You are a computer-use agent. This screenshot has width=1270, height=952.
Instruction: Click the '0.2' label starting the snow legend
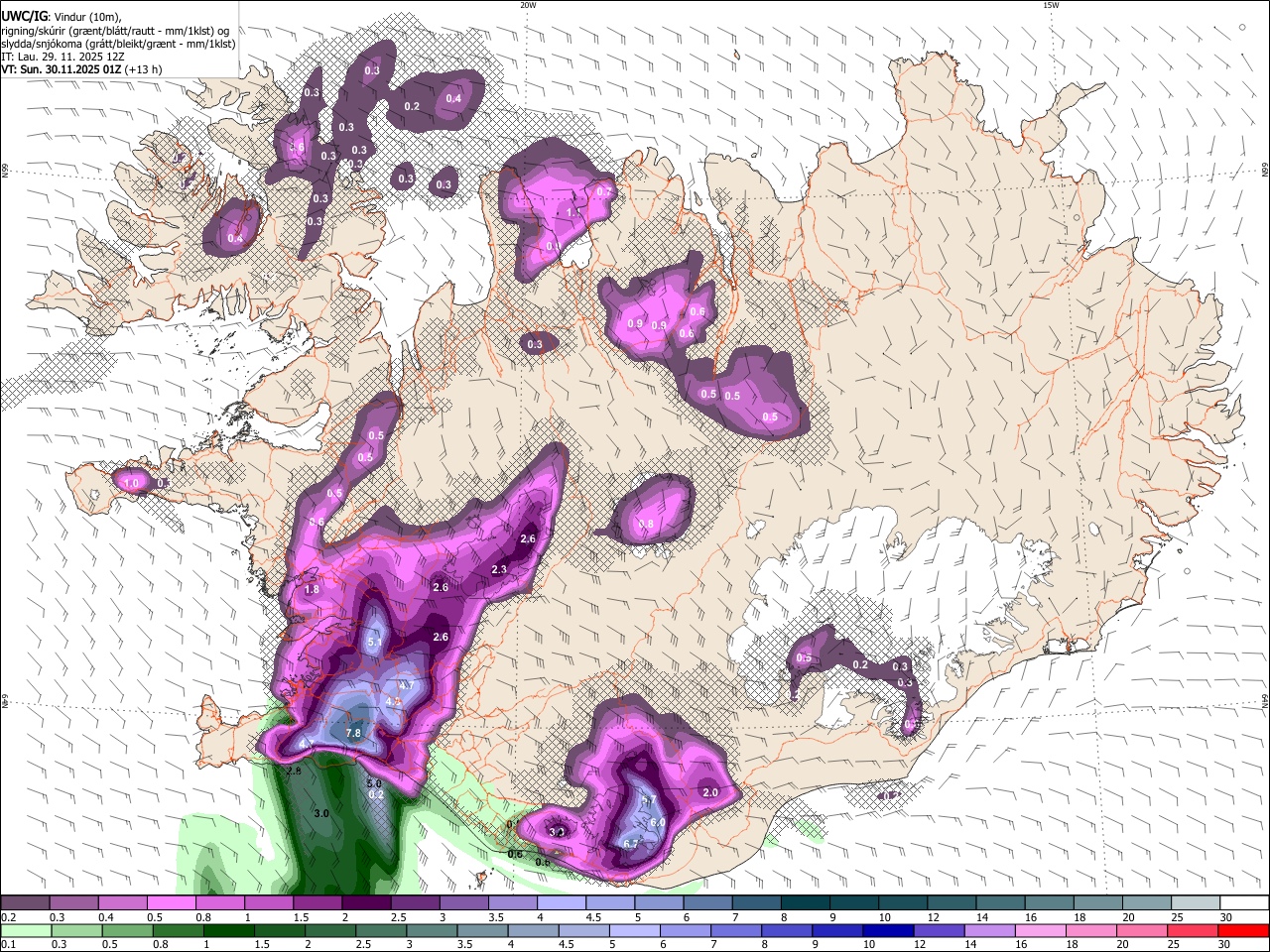[x=8, y=917]
